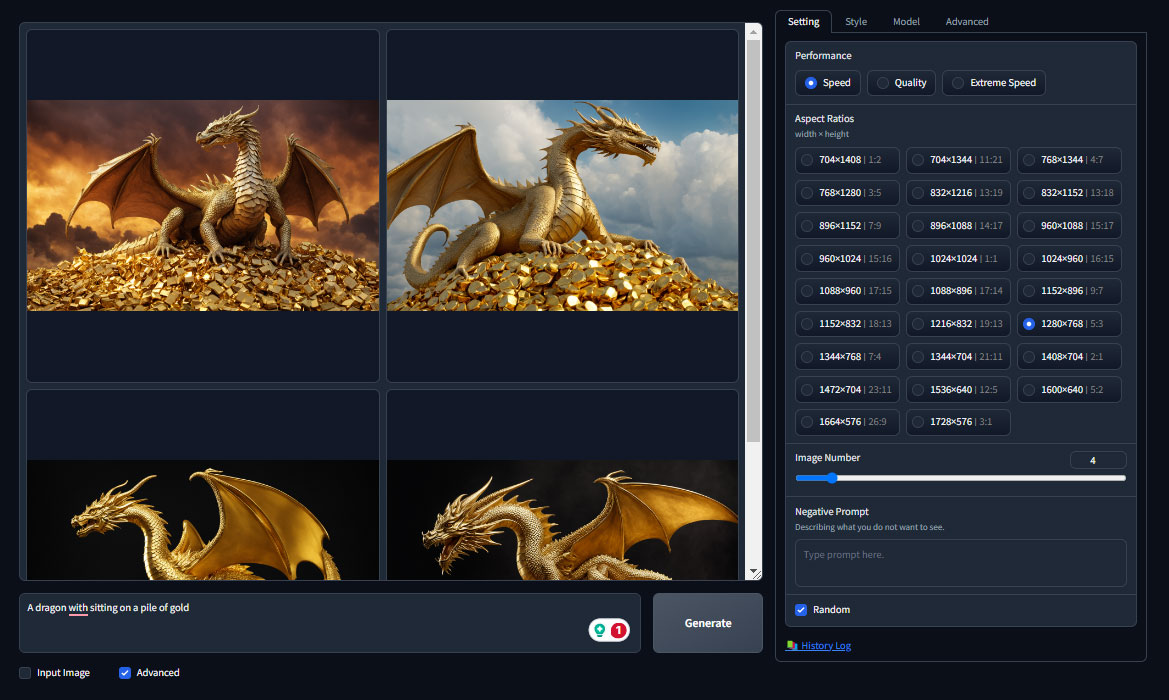Open dragon image with orange sunset sky
This screenshot has height=700, width=1169.
203,205
